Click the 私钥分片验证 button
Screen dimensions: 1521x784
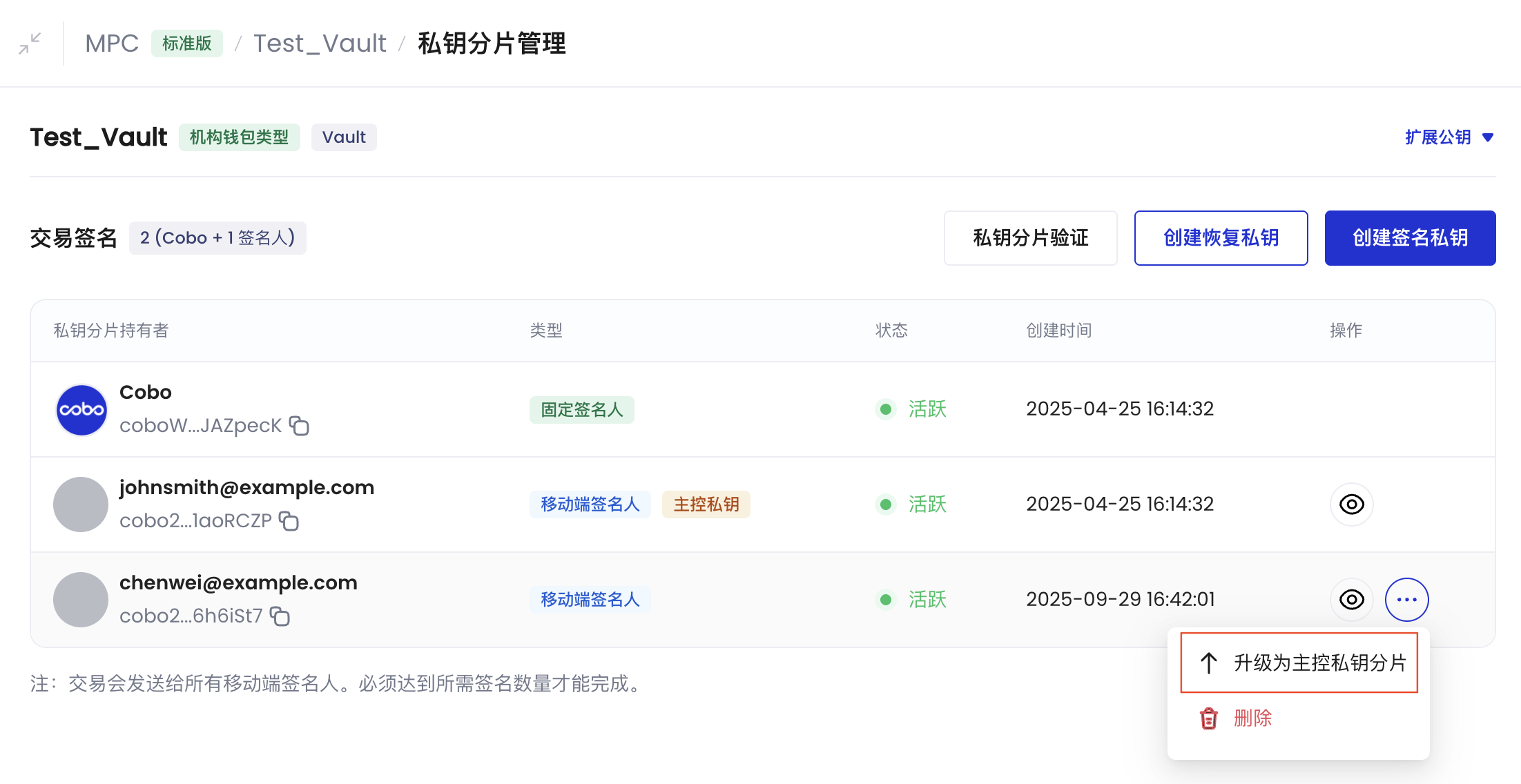[x=1030, y=238]
